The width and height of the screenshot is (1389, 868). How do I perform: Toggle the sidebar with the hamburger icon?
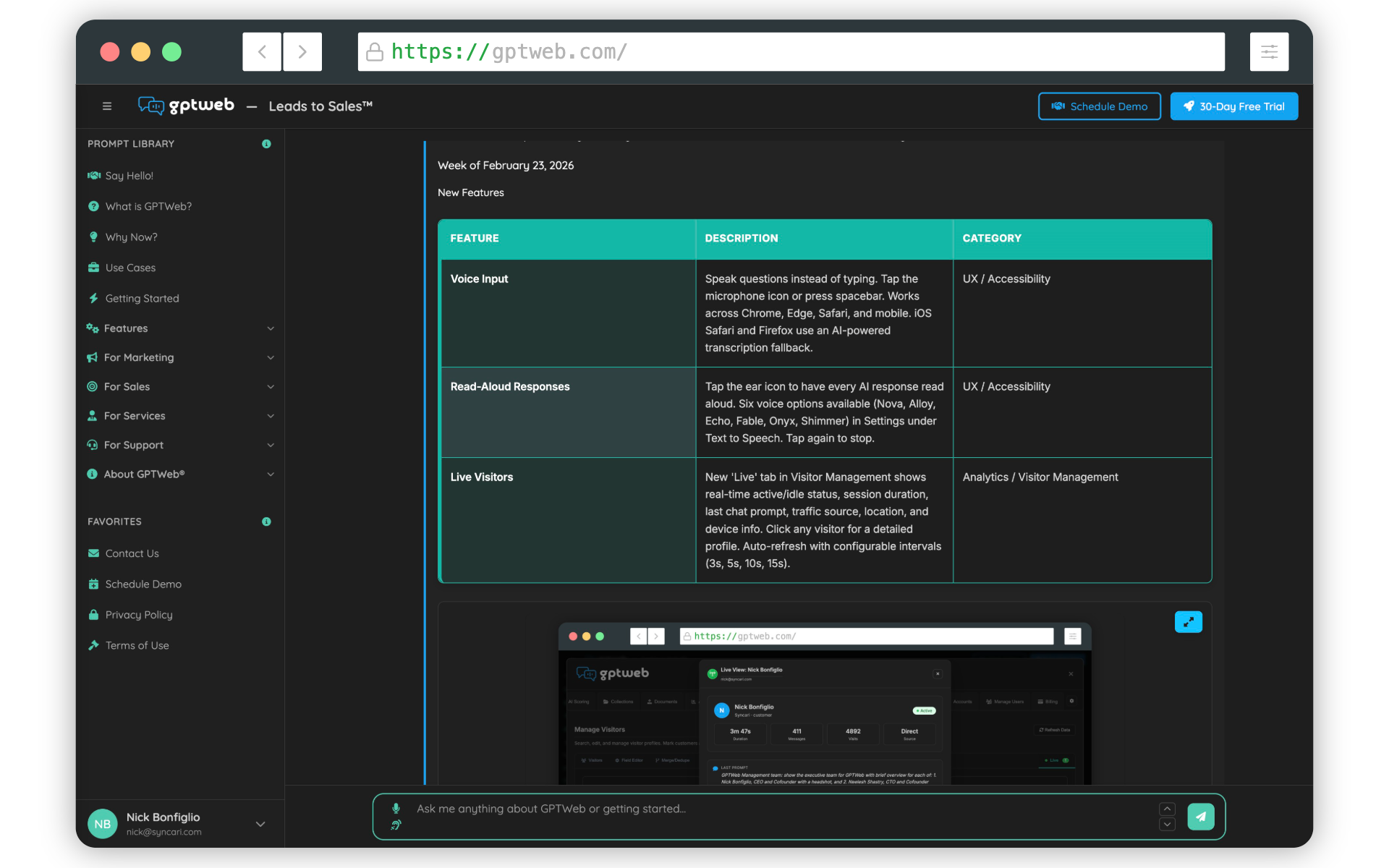[107, 106]
